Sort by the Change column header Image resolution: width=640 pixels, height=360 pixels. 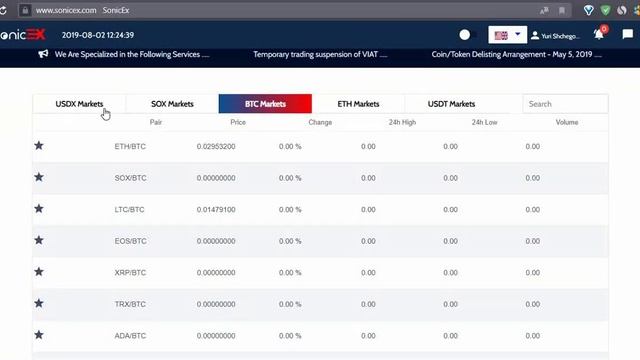[320, 122]
